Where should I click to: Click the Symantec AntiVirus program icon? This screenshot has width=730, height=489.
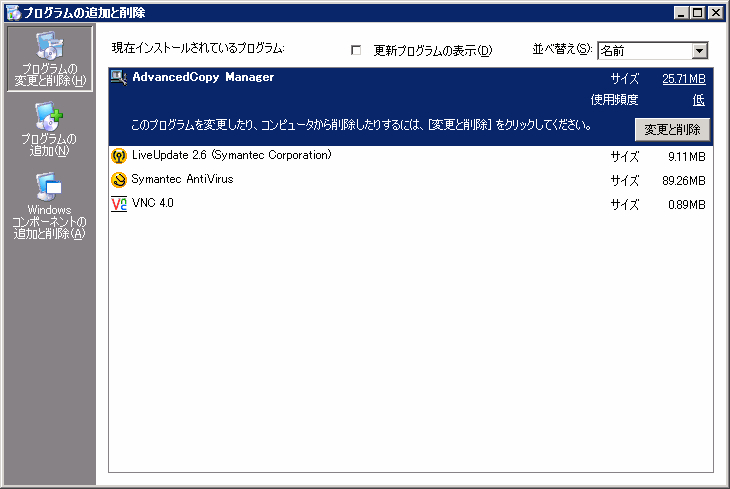(x=119, y=179)
